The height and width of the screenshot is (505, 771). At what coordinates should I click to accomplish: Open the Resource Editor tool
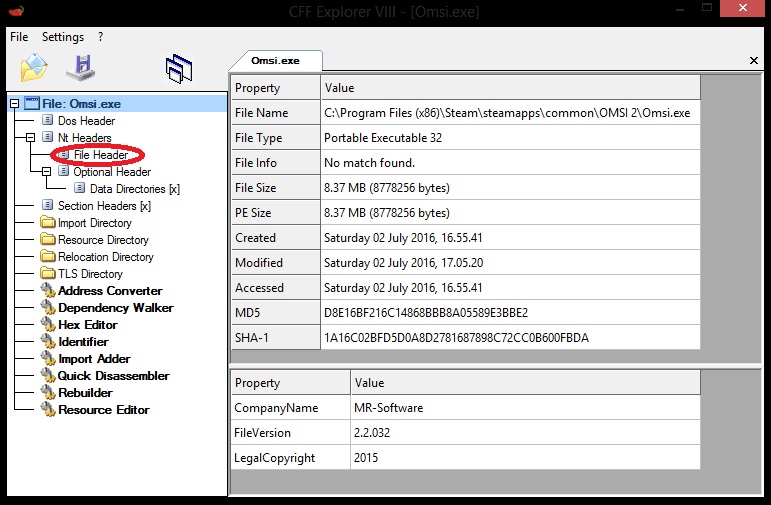click(x=103, y=410)
